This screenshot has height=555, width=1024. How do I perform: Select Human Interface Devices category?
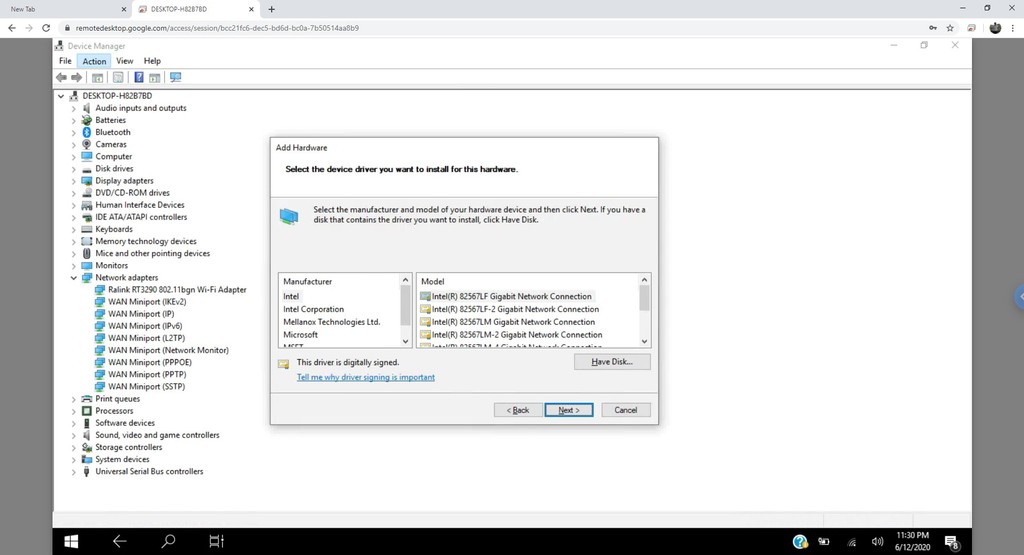(x=140, y=205)
